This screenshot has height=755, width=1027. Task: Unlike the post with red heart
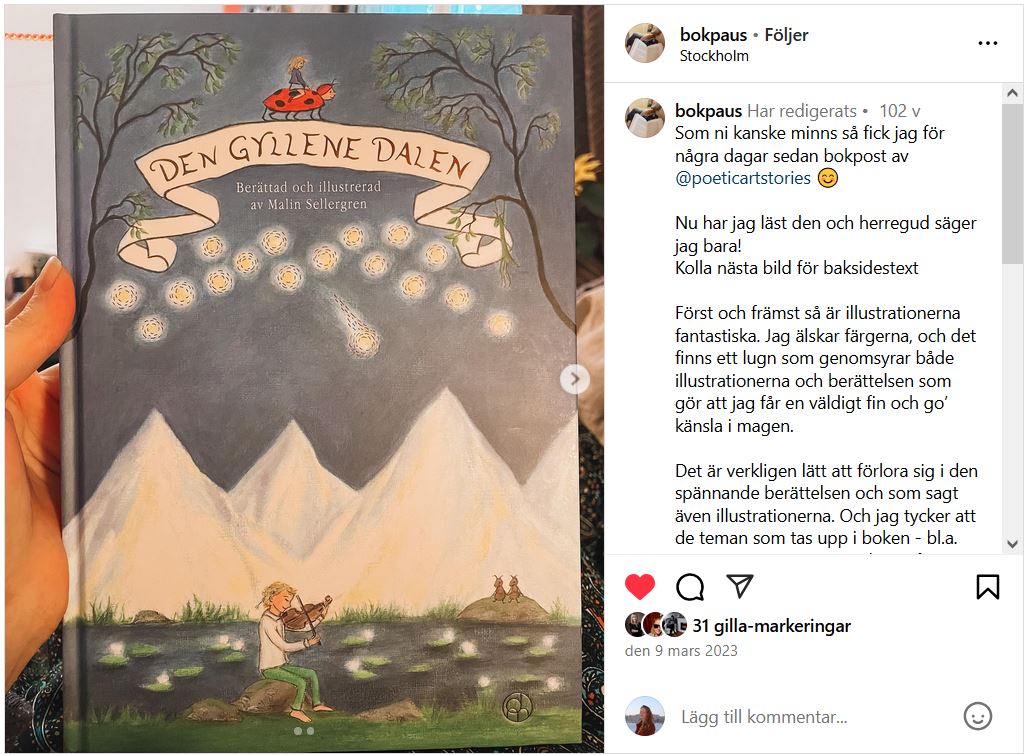(640, 586)
